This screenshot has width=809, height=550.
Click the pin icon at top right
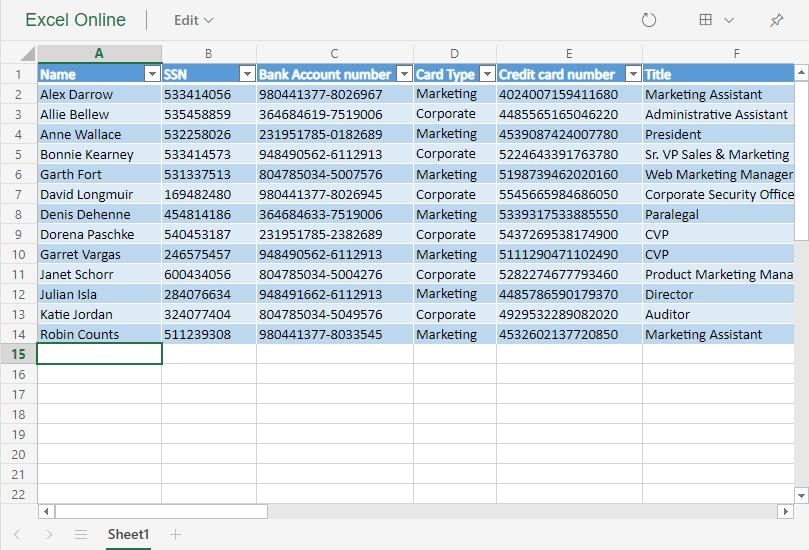tap(776, 20)
